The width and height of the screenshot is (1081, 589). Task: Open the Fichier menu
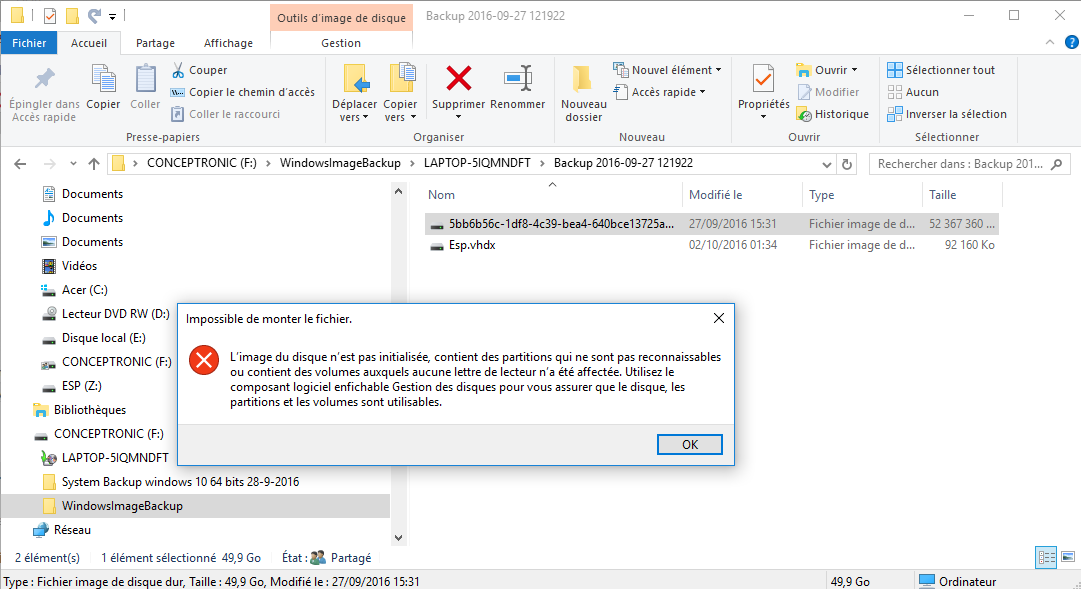[x=29, y=43]
